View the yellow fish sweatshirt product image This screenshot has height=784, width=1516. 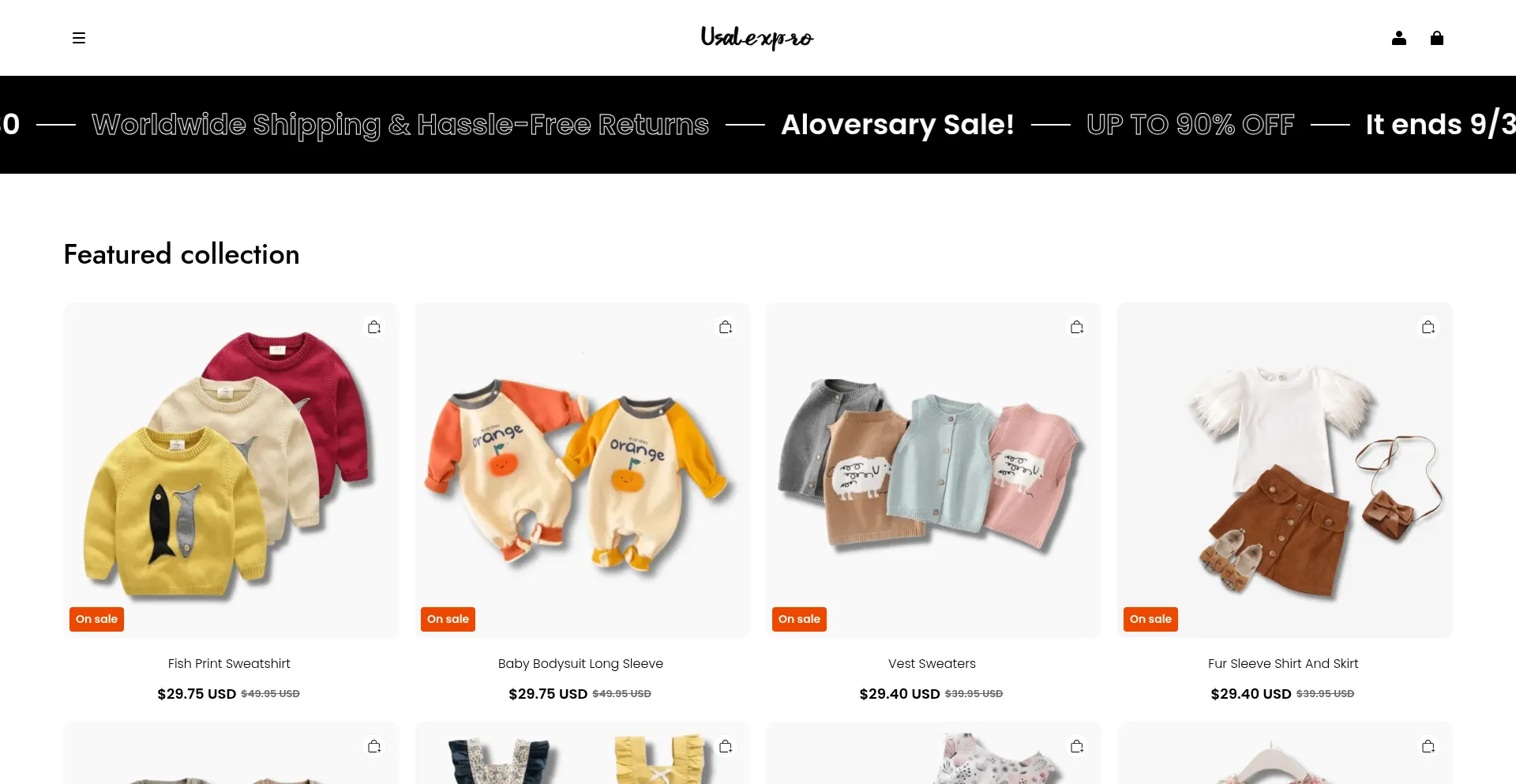click(231, 470)
